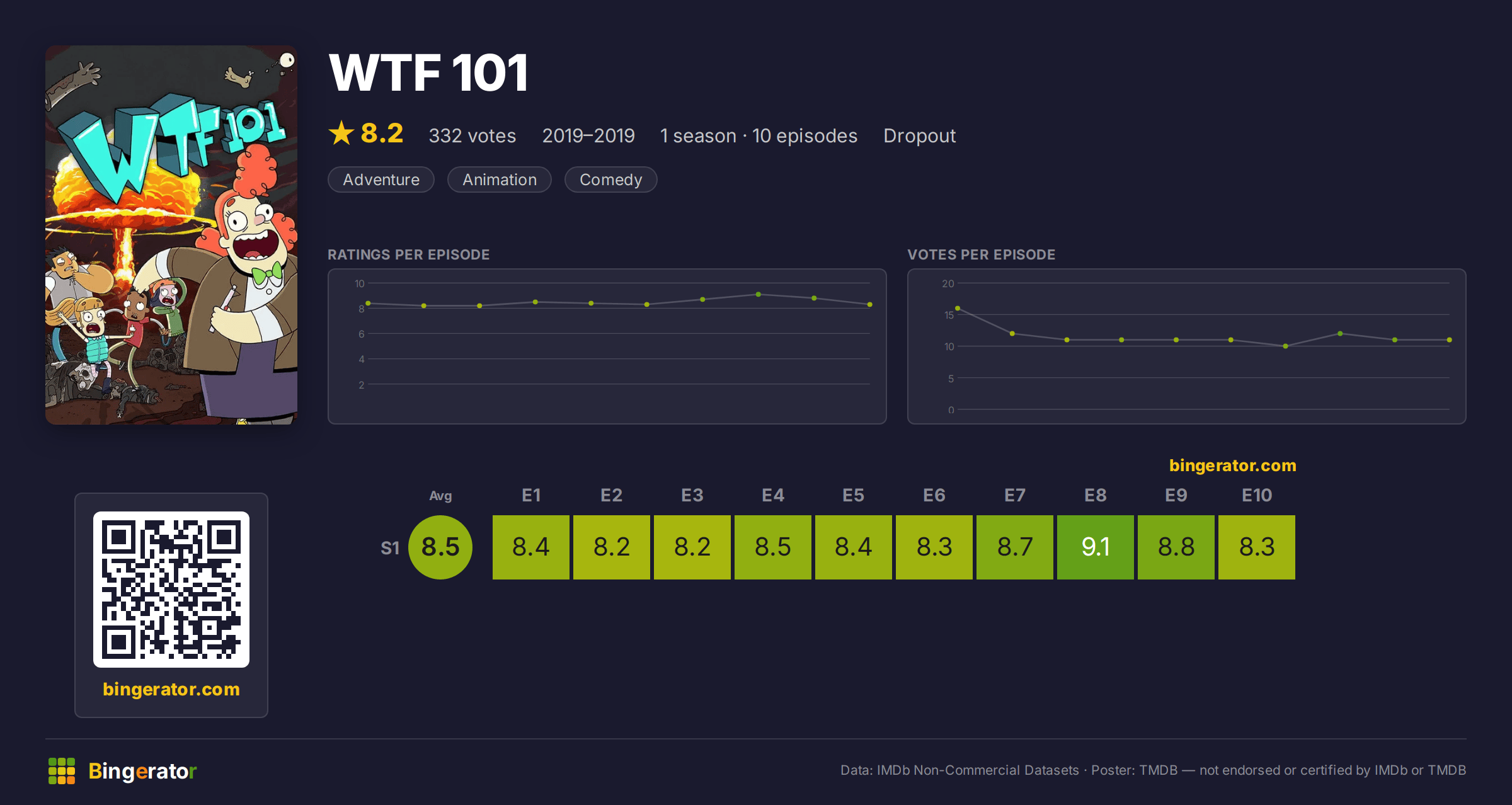Click the ratings per episode chart
The width and height of the screenshot is (1512, 805).
(607, 346)
